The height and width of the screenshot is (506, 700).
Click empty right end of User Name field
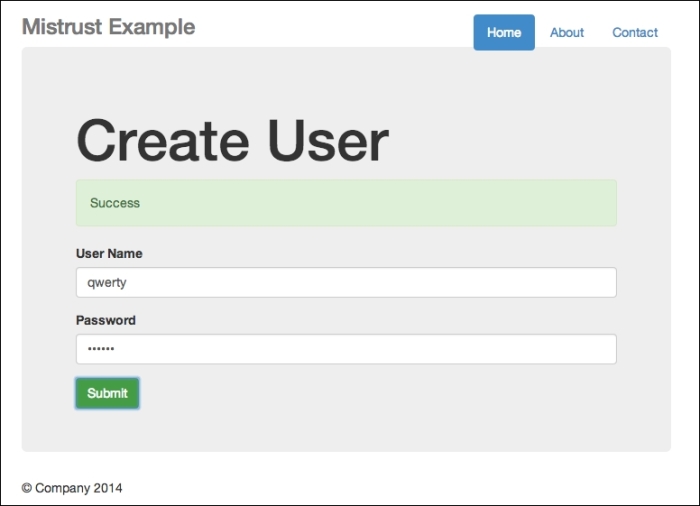tap(580, 282)
